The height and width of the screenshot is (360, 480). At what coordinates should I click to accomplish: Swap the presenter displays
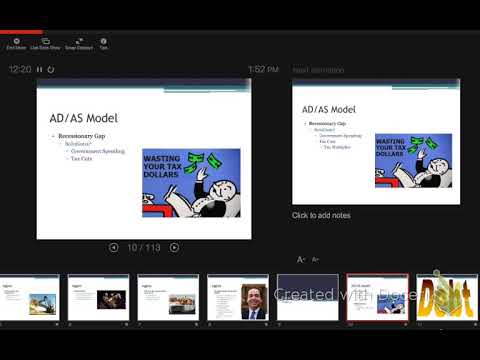click(79, 44)
